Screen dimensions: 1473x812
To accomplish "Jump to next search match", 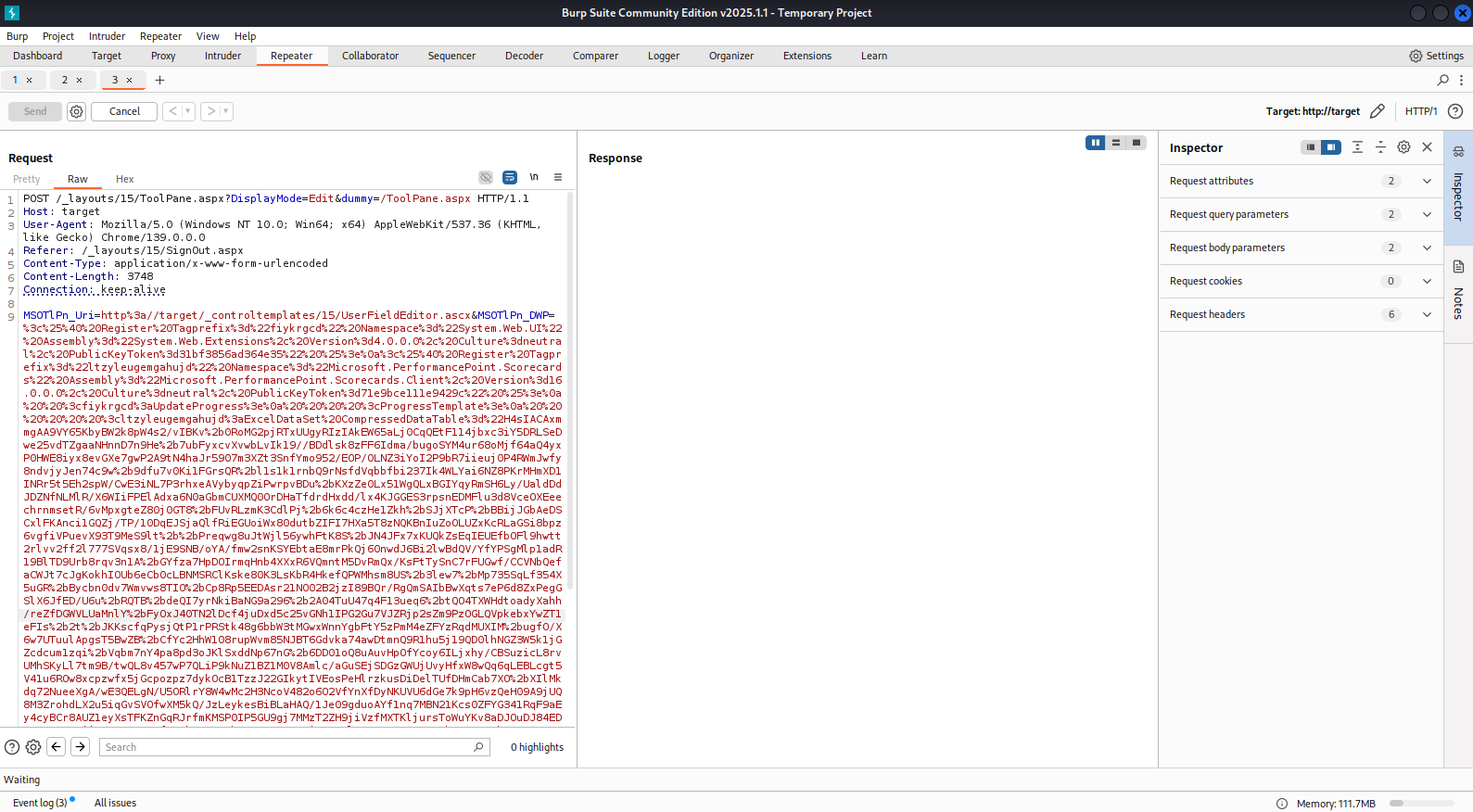I will pos(81,747).
